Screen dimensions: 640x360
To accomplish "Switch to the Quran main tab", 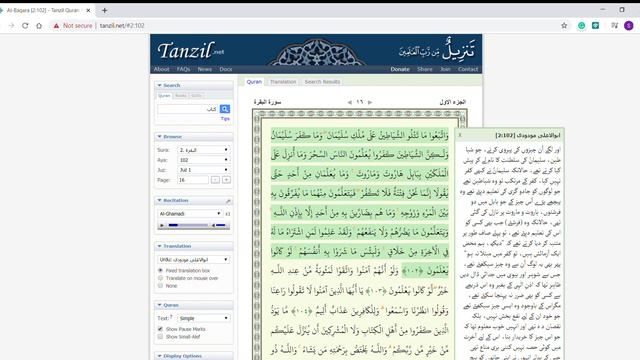I will (254, 82).
